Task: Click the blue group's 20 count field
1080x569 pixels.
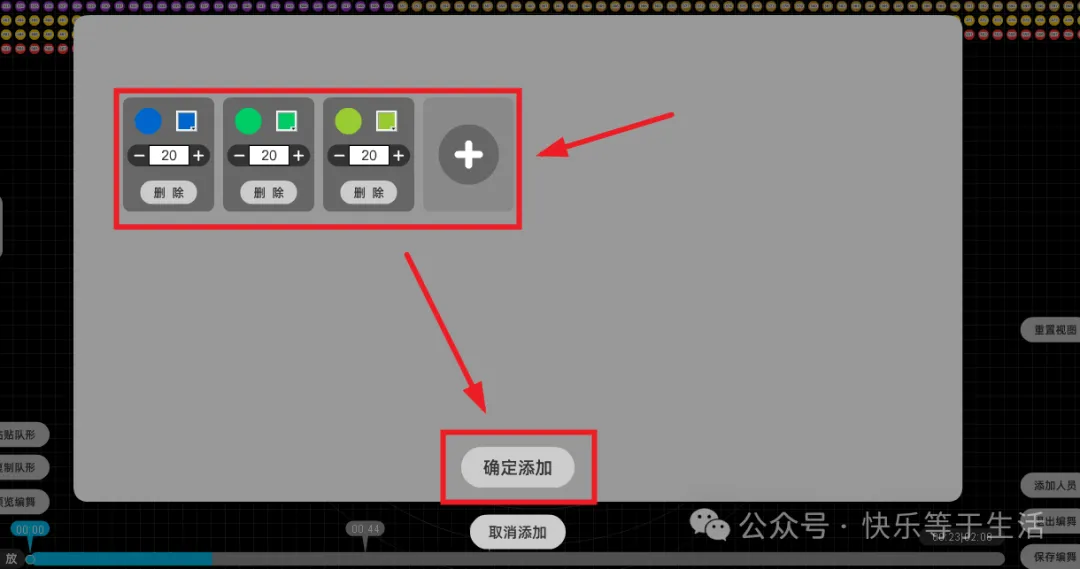Action: click(x=169, y=156)
